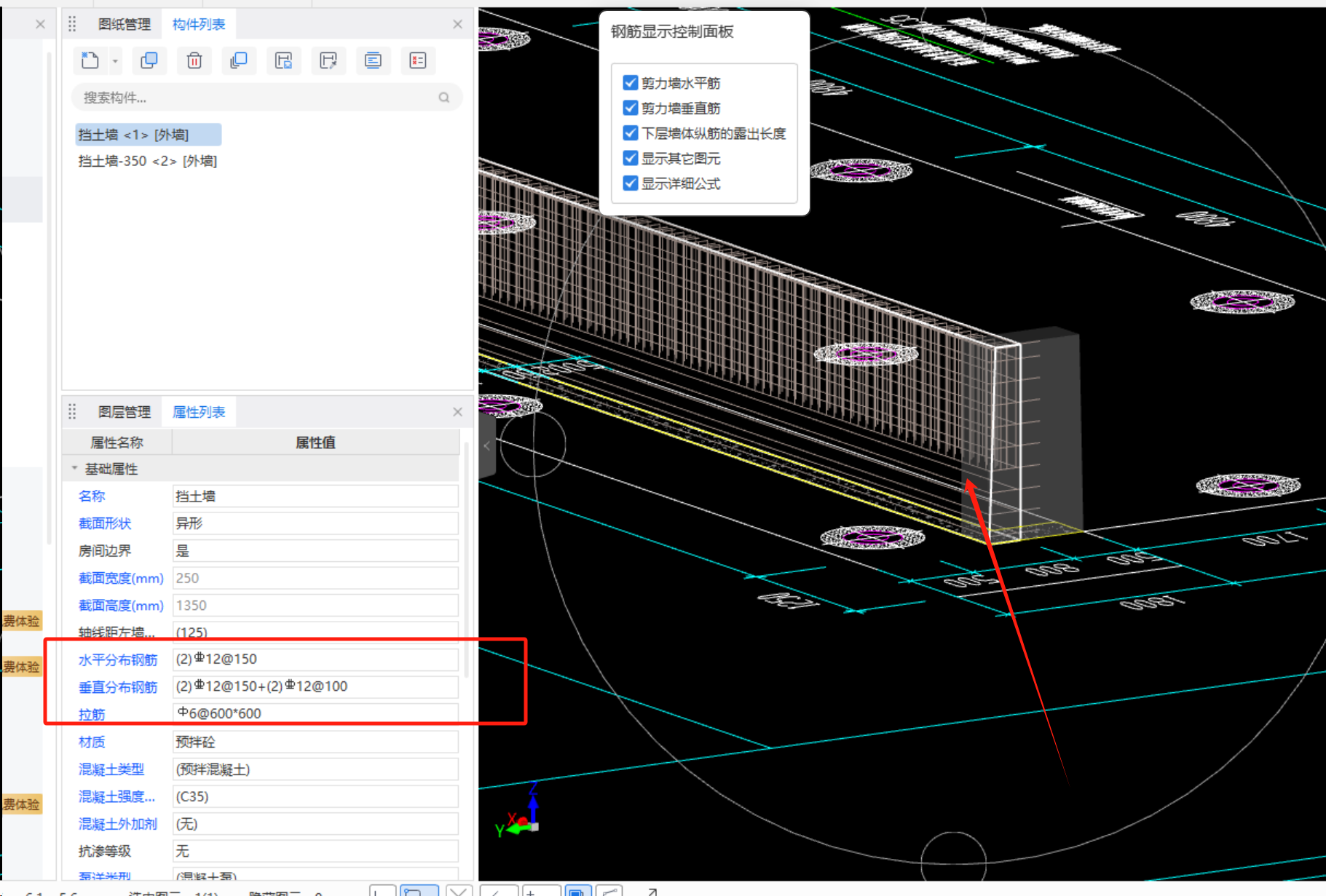The image size is (1326, 896).
Task: Click the XYZ axis orientation gizmo
Action: point(518,812)
